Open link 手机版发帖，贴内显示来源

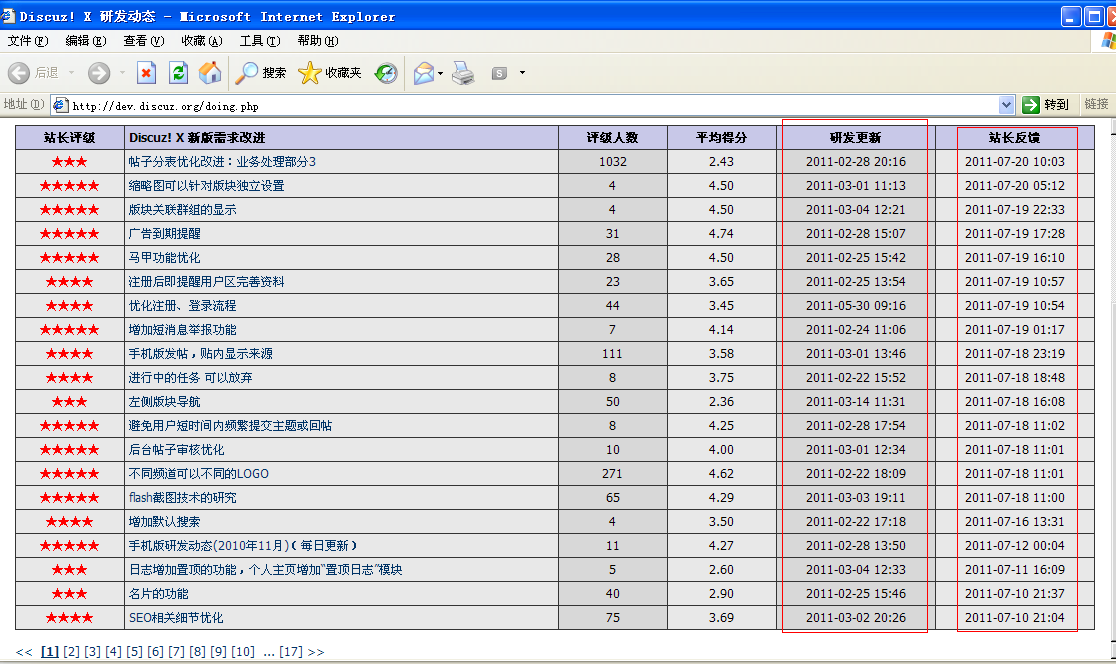[201, 354]
